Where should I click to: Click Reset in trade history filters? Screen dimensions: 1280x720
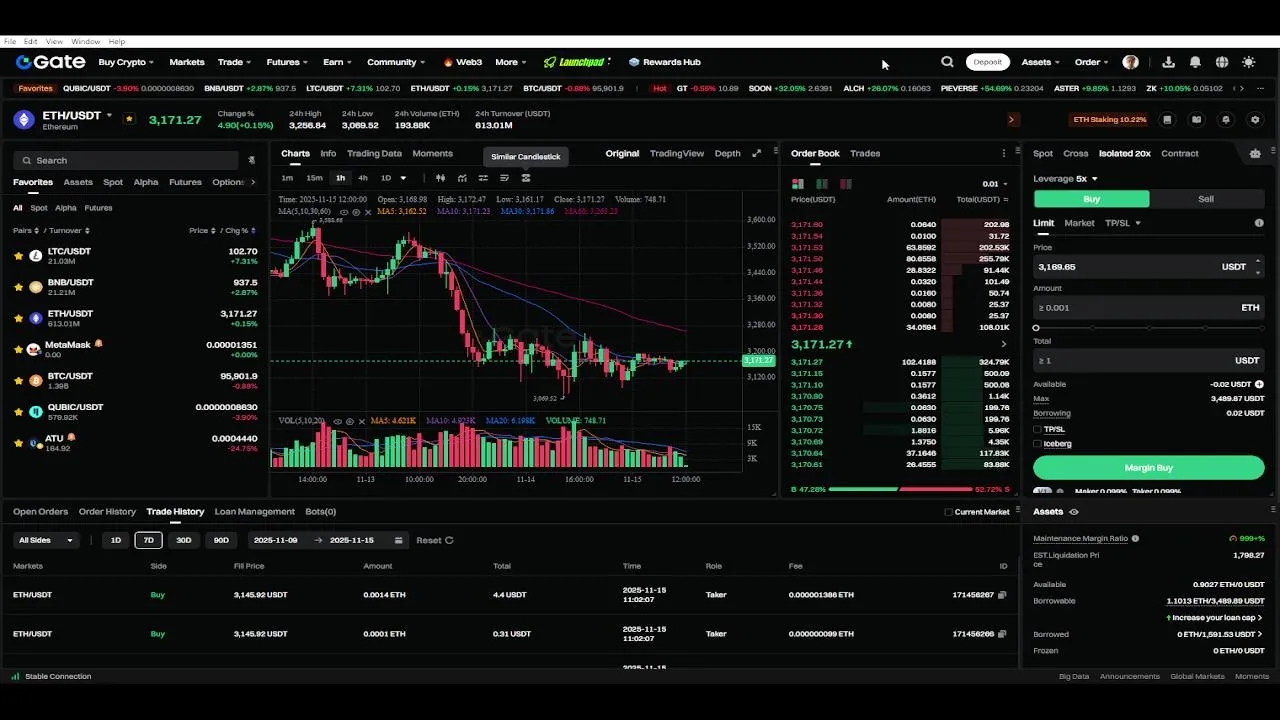[435, 540]
